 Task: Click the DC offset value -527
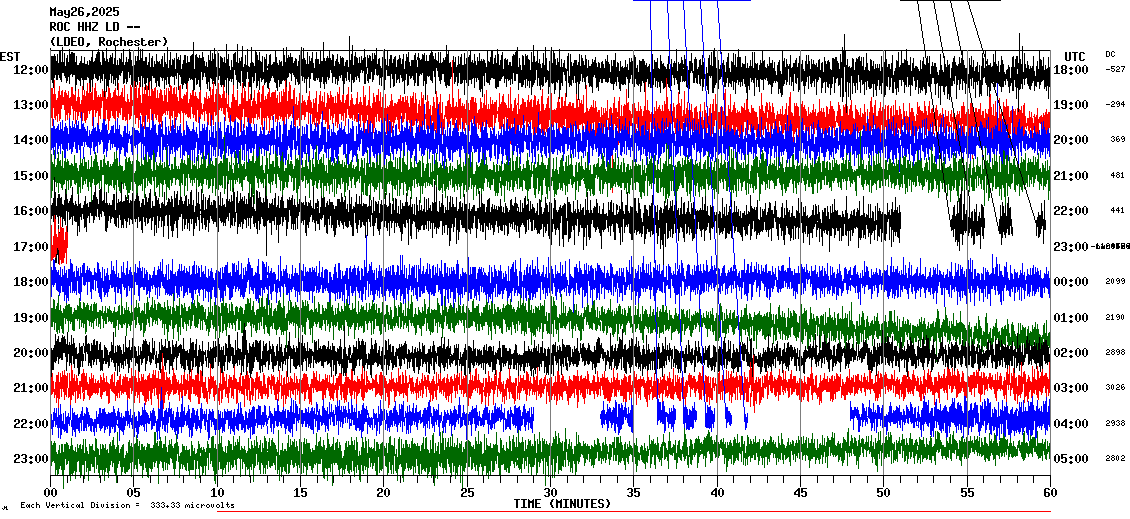pos(1116,70)
